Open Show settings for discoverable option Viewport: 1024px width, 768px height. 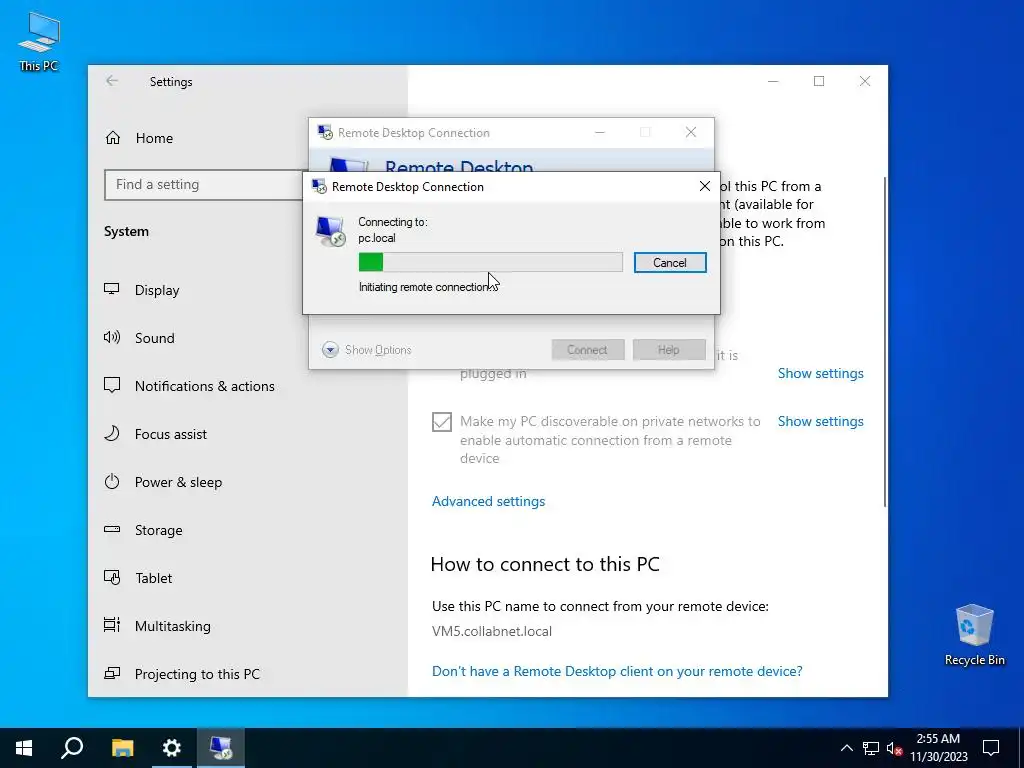(820, 421)
